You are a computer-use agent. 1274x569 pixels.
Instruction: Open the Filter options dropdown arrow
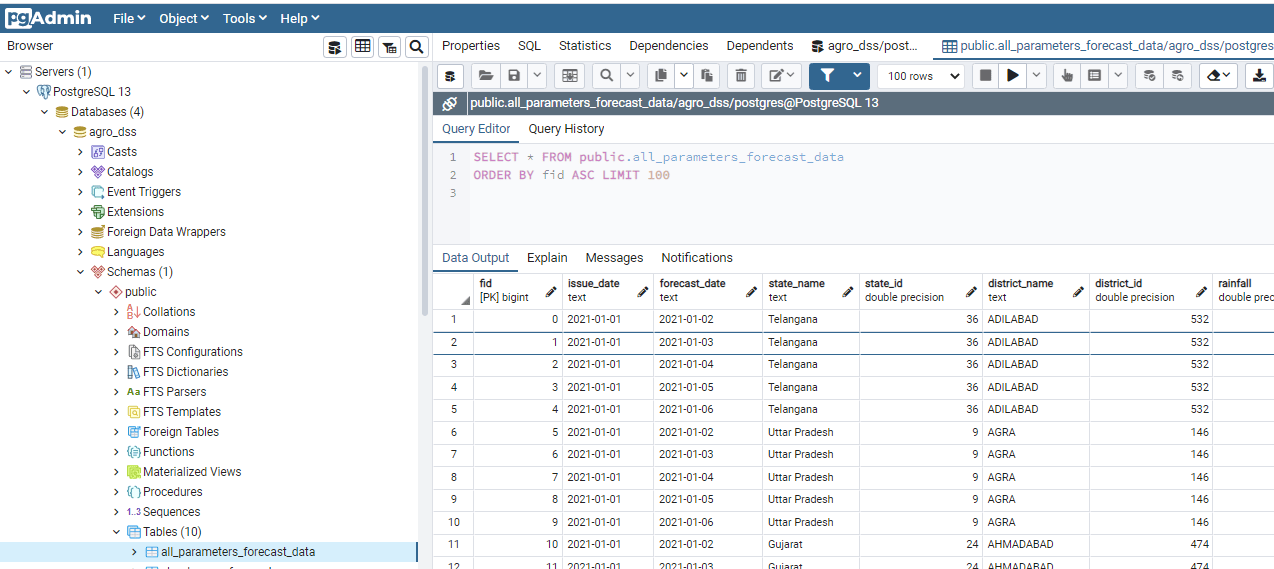tap(857, 75)
